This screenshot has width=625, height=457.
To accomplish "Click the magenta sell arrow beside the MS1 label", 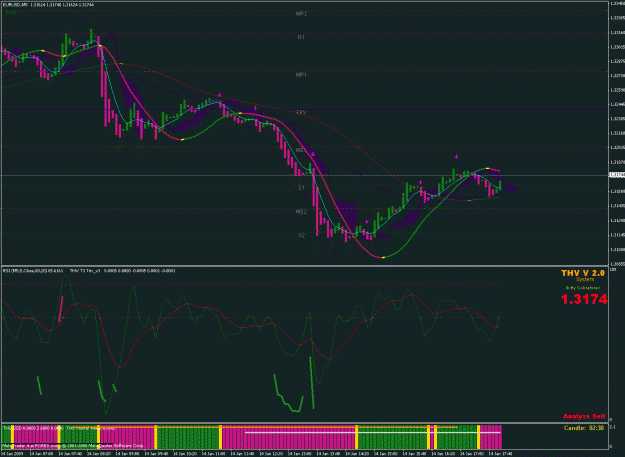I will point(313,154).
